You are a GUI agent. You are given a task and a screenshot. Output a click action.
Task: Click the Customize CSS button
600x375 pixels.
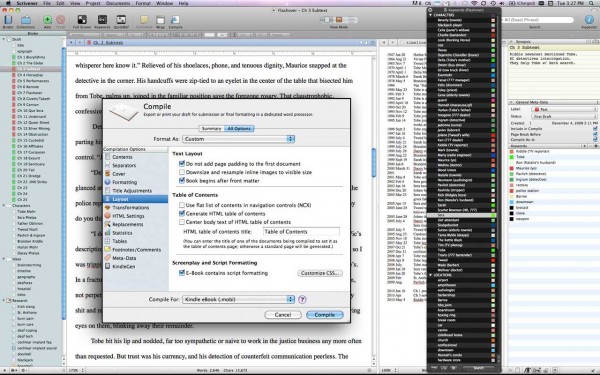[x=320, y=273]
